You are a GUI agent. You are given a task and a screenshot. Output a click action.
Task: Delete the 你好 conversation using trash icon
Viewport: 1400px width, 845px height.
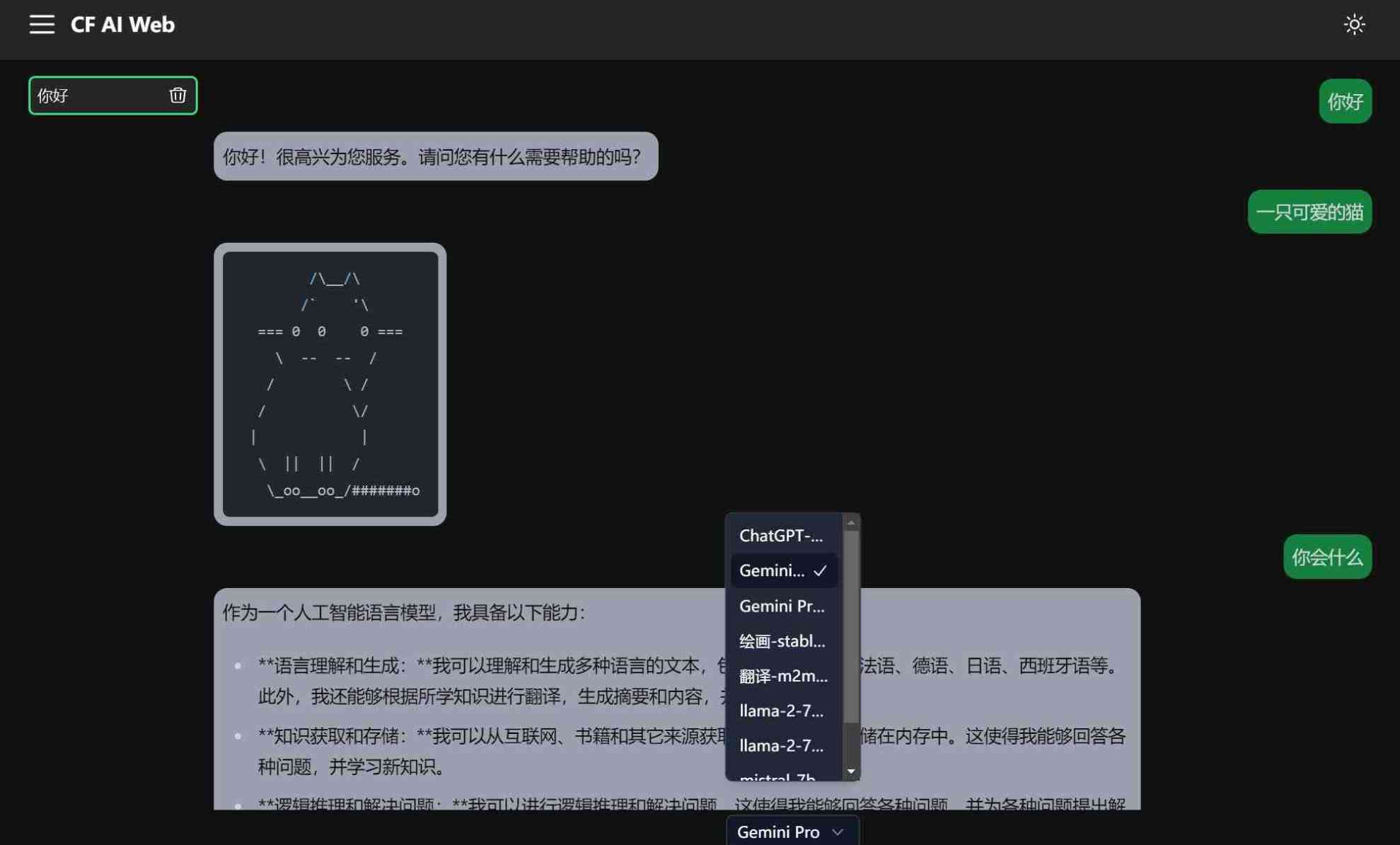[x=178, y=96]
